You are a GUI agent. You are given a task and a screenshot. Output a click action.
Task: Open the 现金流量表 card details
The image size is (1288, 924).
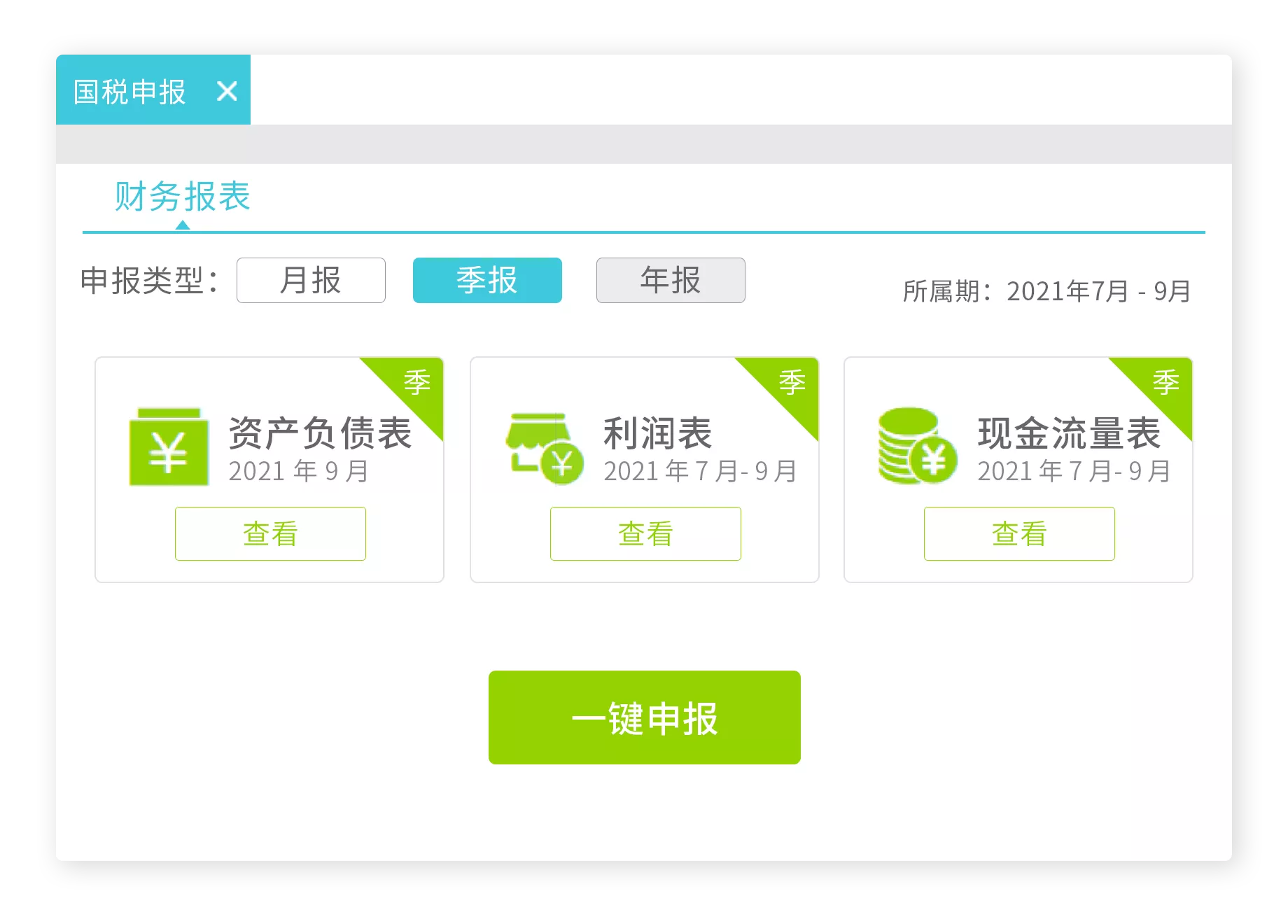(x=1018, y=469)
